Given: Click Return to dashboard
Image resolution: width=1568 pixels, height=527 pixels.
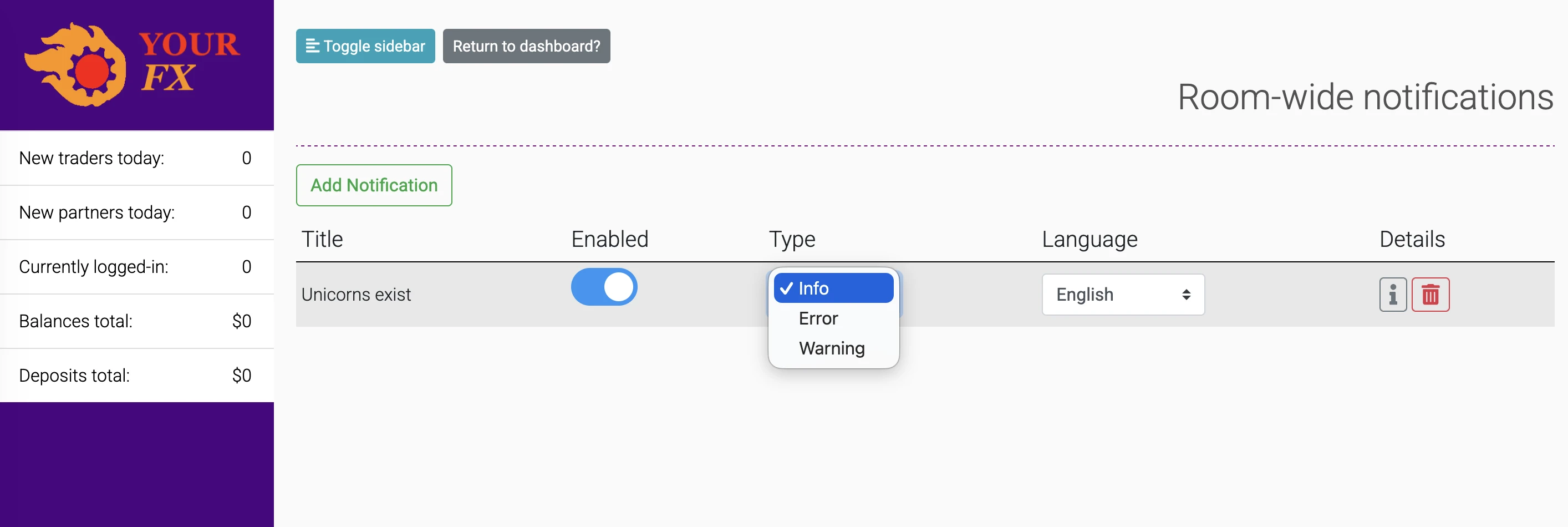Looking at the screenshot, I should 526,45.
